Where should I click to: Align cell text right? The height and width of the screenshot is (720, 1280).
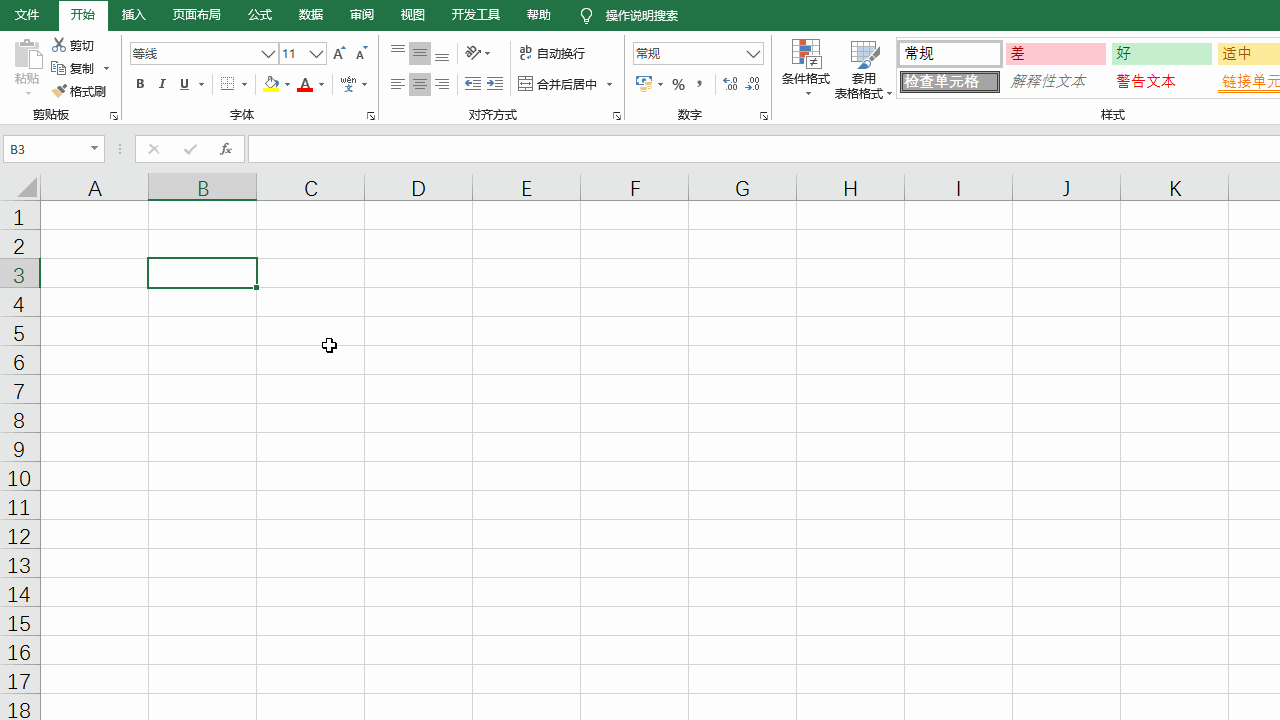(442, 84)
